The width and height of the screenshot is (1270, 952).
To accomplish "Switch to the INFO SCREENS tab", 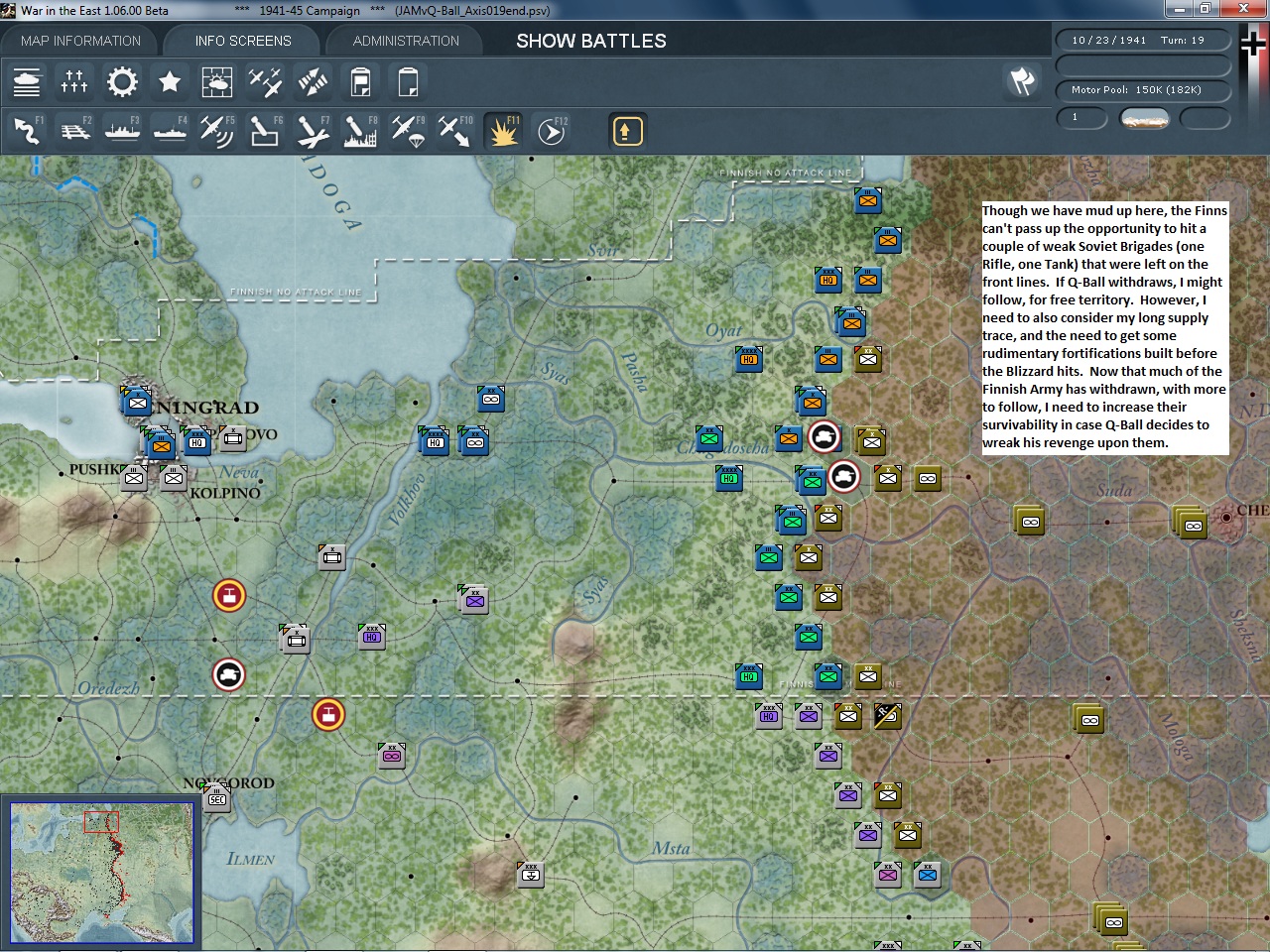I will [x=243, y=41].
